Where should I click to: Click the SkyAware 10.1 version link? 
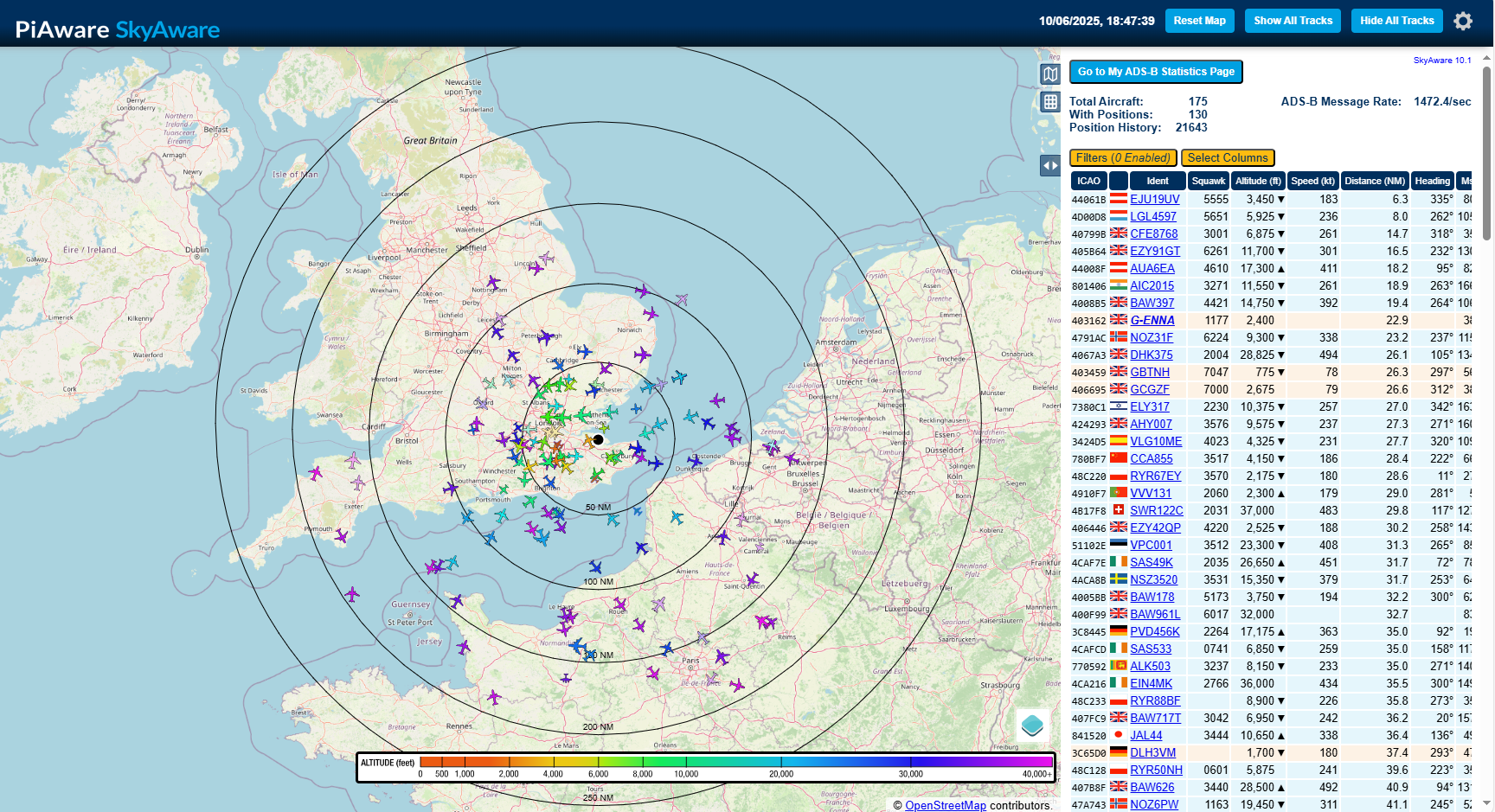pos(1442,61)
